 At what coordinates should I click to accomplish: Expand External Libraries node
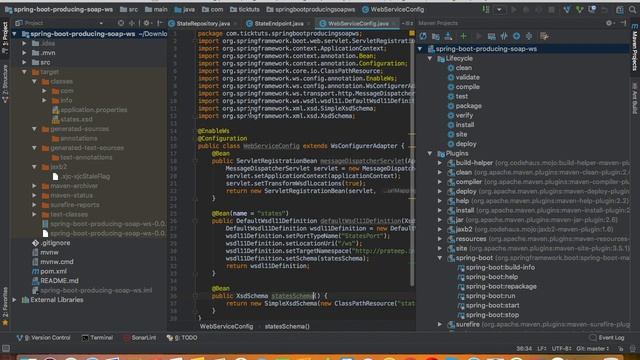15,300
